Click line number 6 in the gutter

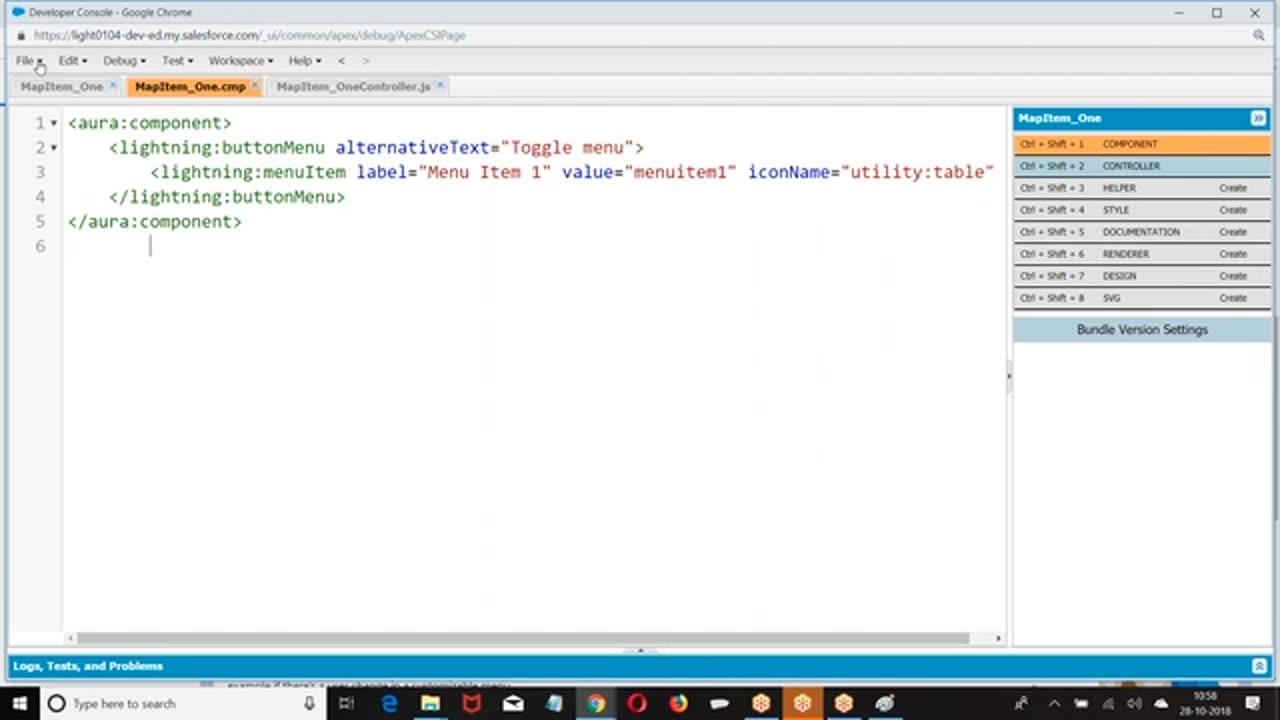click(40, 247)
